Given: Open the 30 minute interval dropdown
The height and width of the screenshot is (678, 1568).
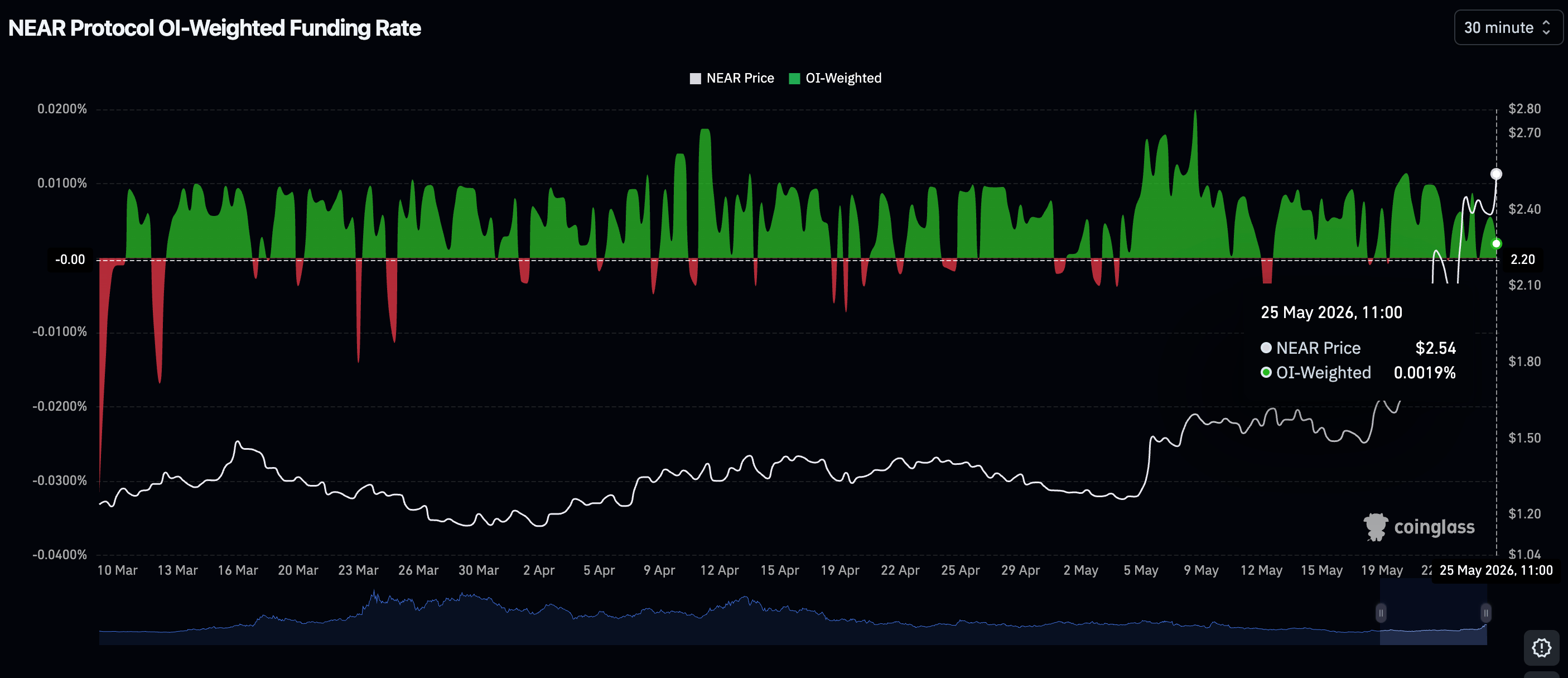Looking at the screenshot, I should pyautogui.click(x=1508, y=27).
